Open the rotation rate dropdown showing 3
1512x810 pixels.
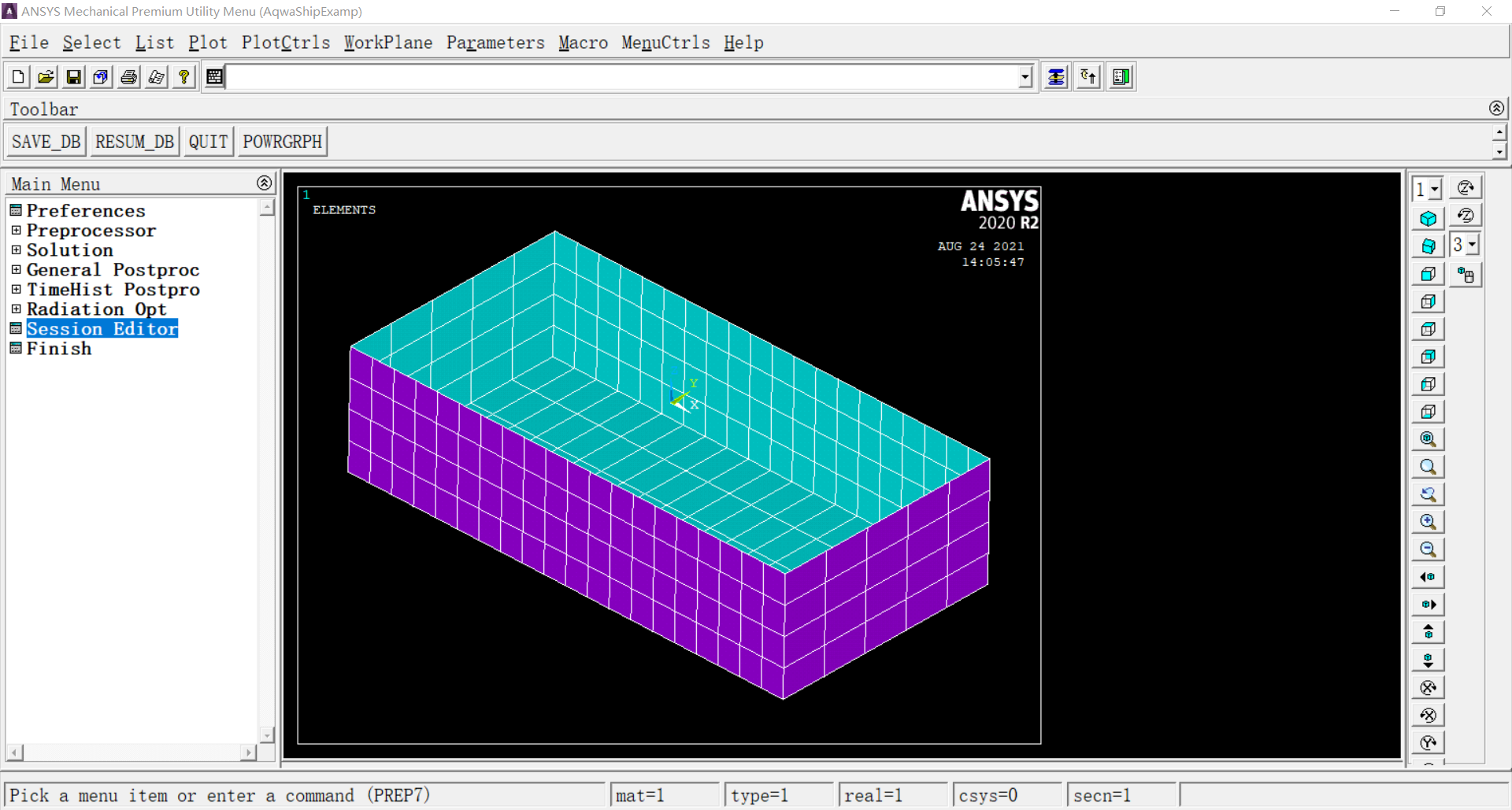coord(1471,245)
